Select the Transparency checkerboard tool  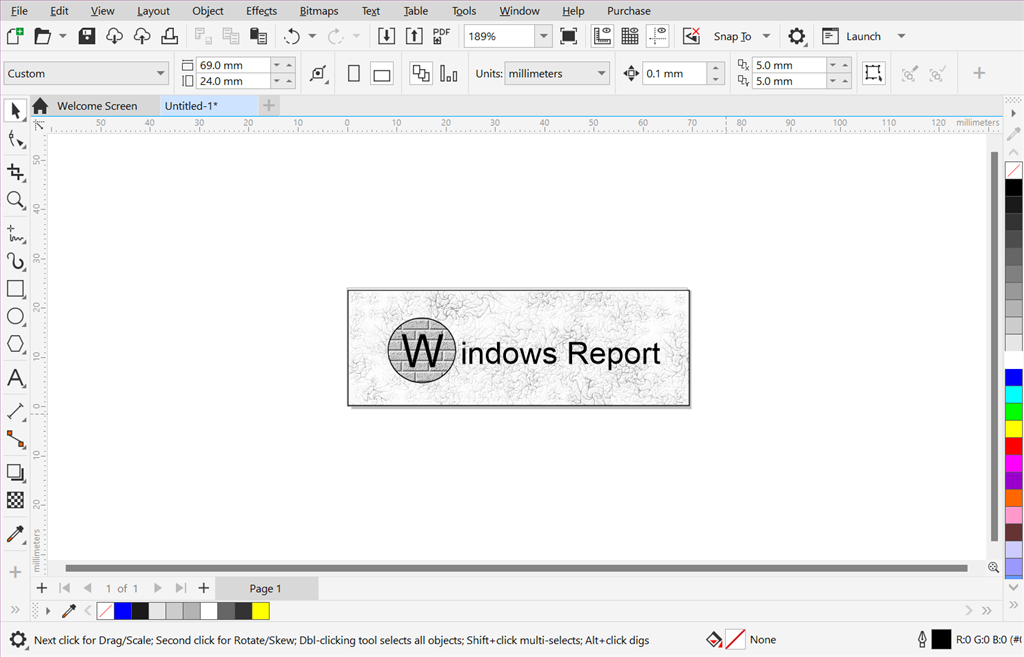(x=15, y=500)
